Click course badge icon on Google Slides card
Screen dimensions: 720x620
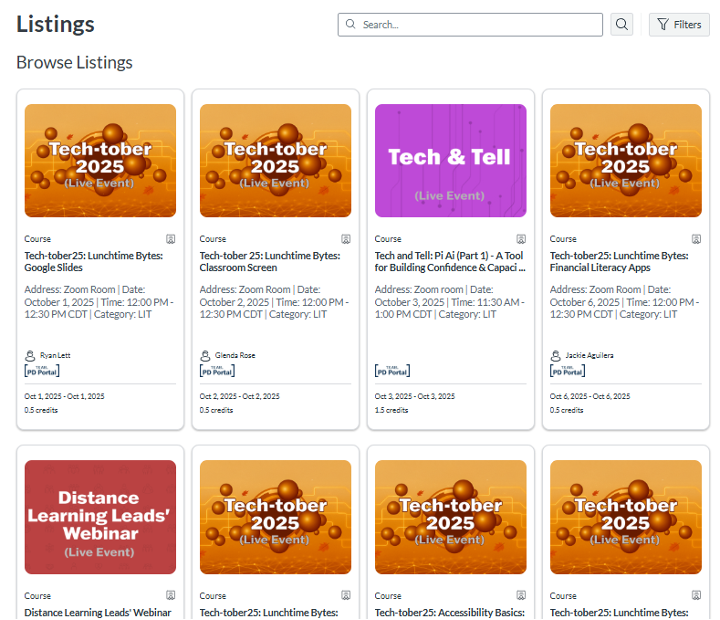tap(171, 239)
